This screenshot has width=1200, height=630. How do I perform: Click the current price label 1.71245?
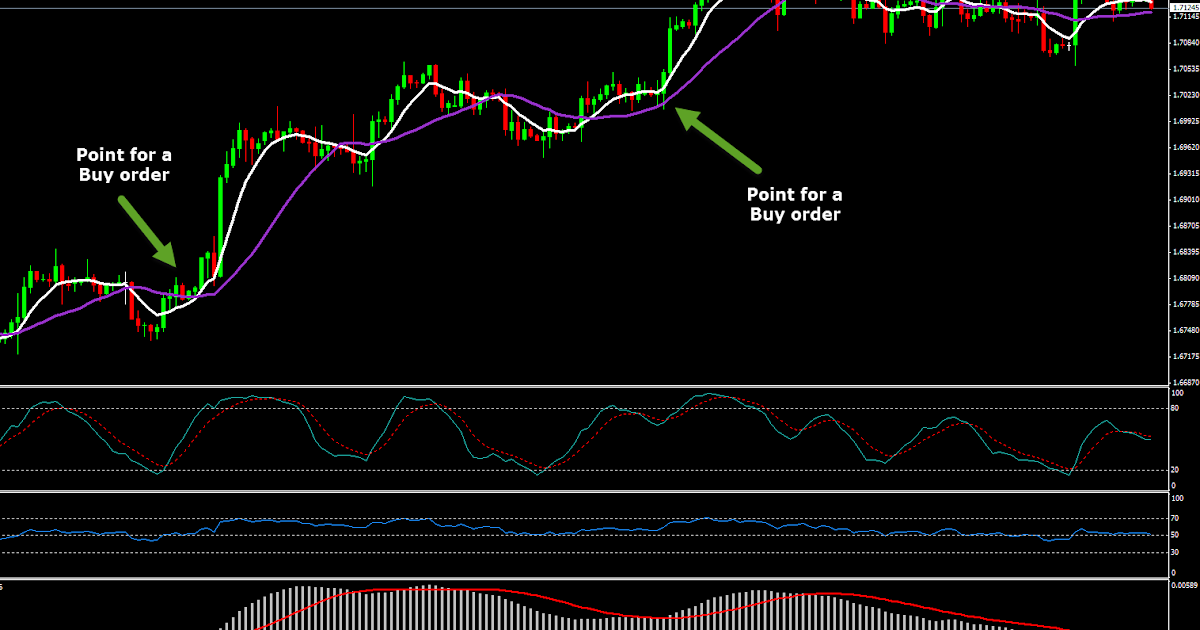click(x=1184, y=8)
